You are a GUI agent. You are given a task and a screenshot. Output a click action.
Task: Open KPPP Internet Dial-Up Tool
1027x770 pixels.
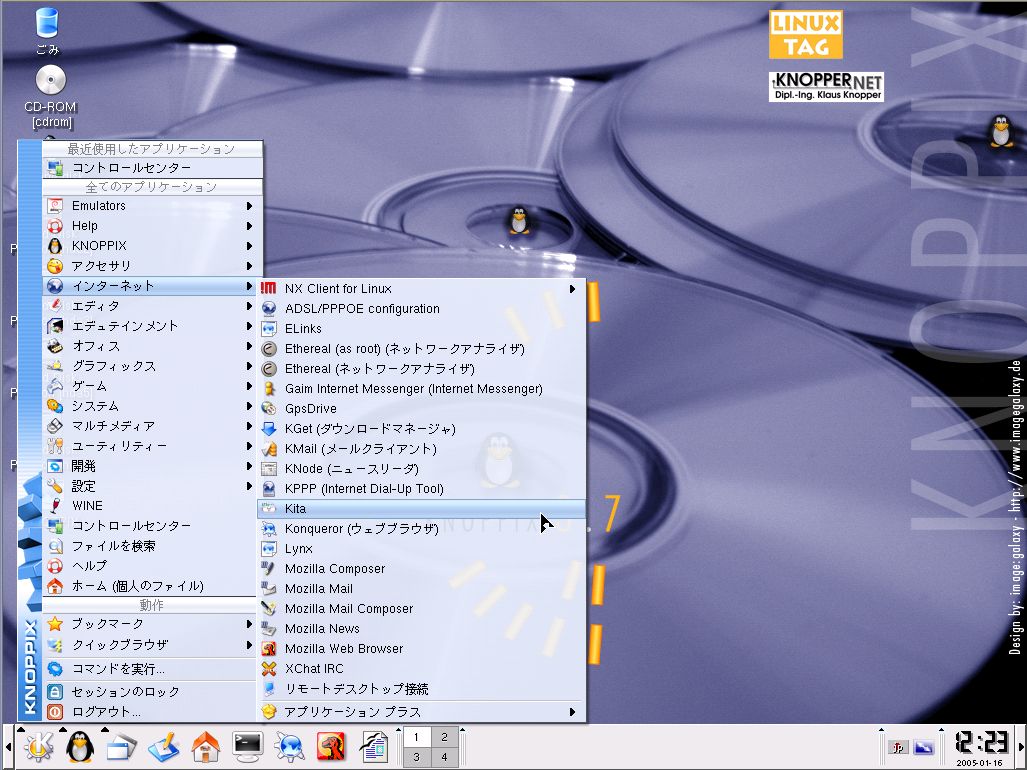pyautogui.click(x=421, y=488)
